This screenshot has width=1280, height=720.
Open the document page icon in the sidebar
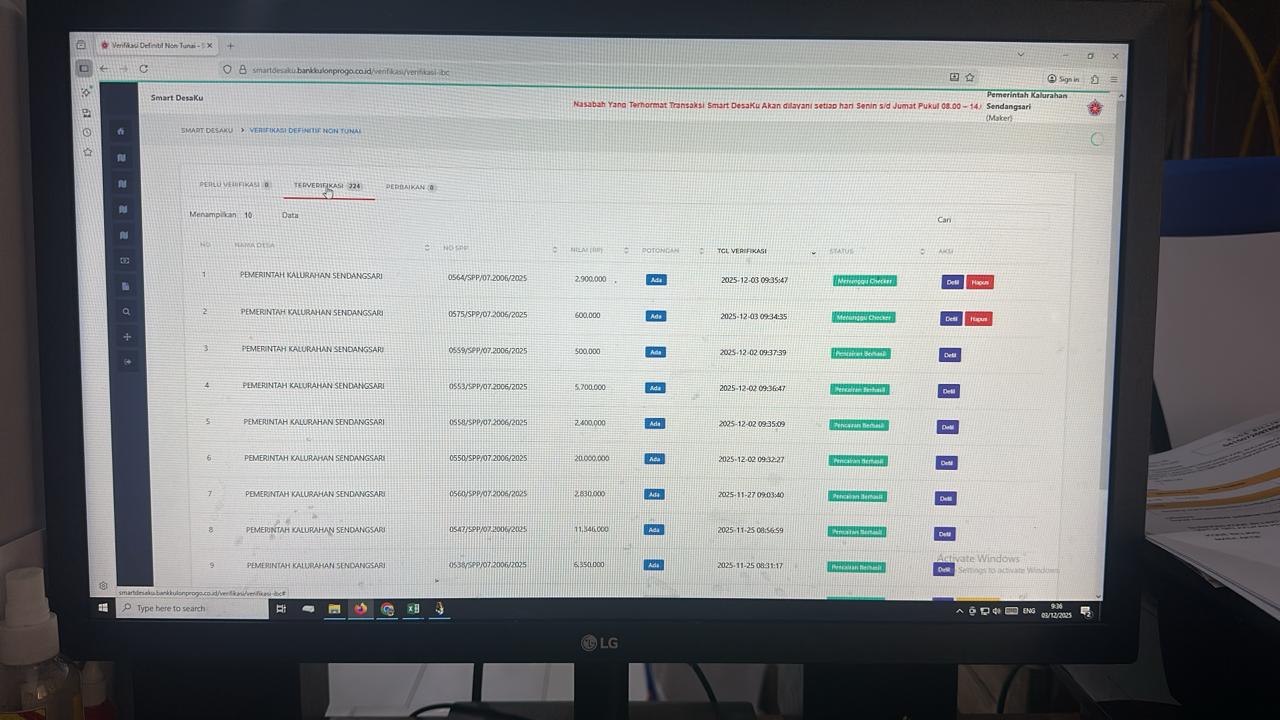(x=126, y=286)
